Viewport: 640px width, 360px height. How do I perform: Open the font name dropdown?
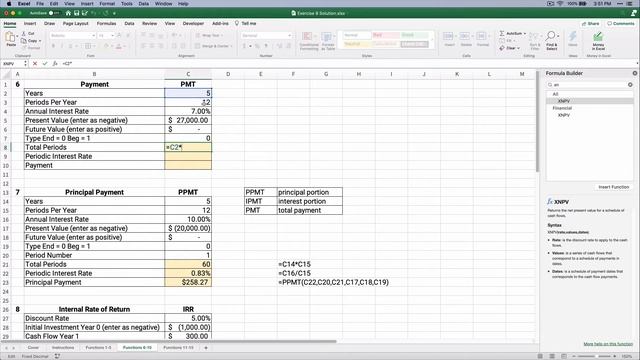(93, 36)
